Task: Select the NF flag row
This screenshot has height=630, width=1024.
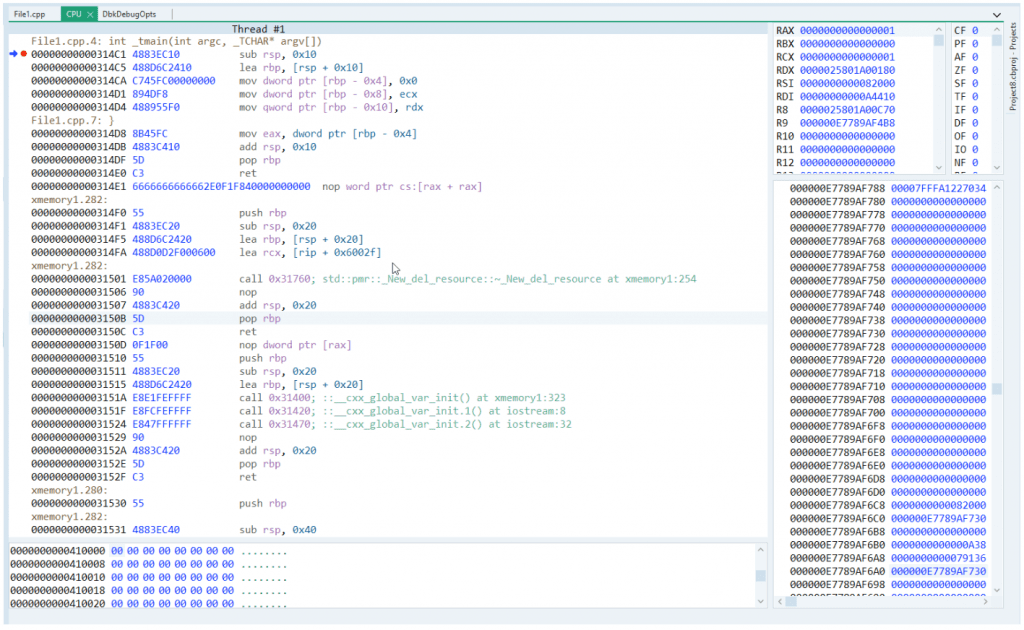Action: pyautogui.click(x=970, y=163)
